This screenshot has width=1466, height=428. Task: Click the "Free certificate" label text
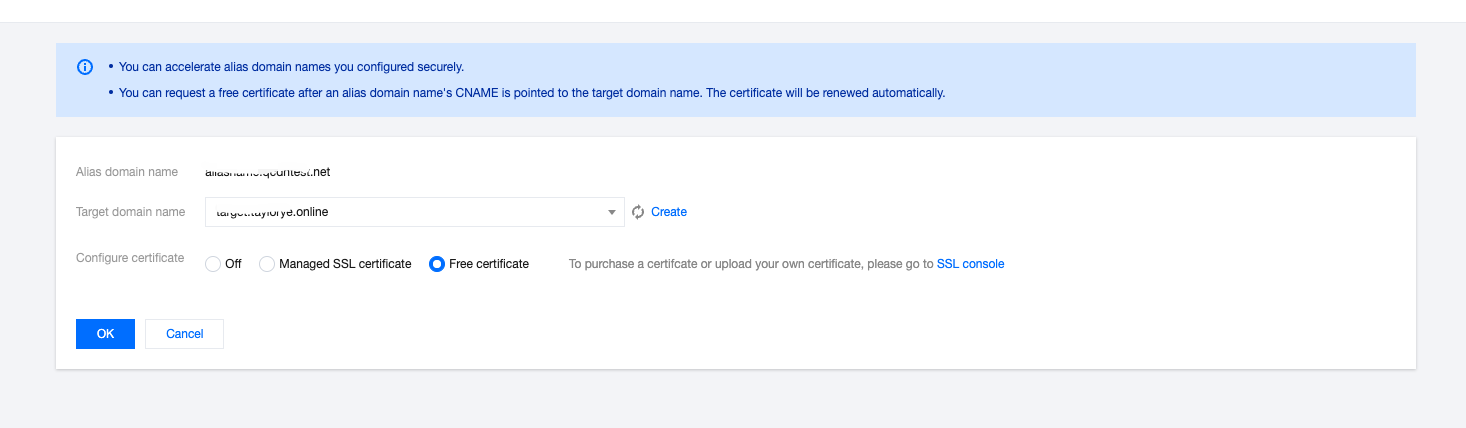pyautogui.click(x=489, y=264)
